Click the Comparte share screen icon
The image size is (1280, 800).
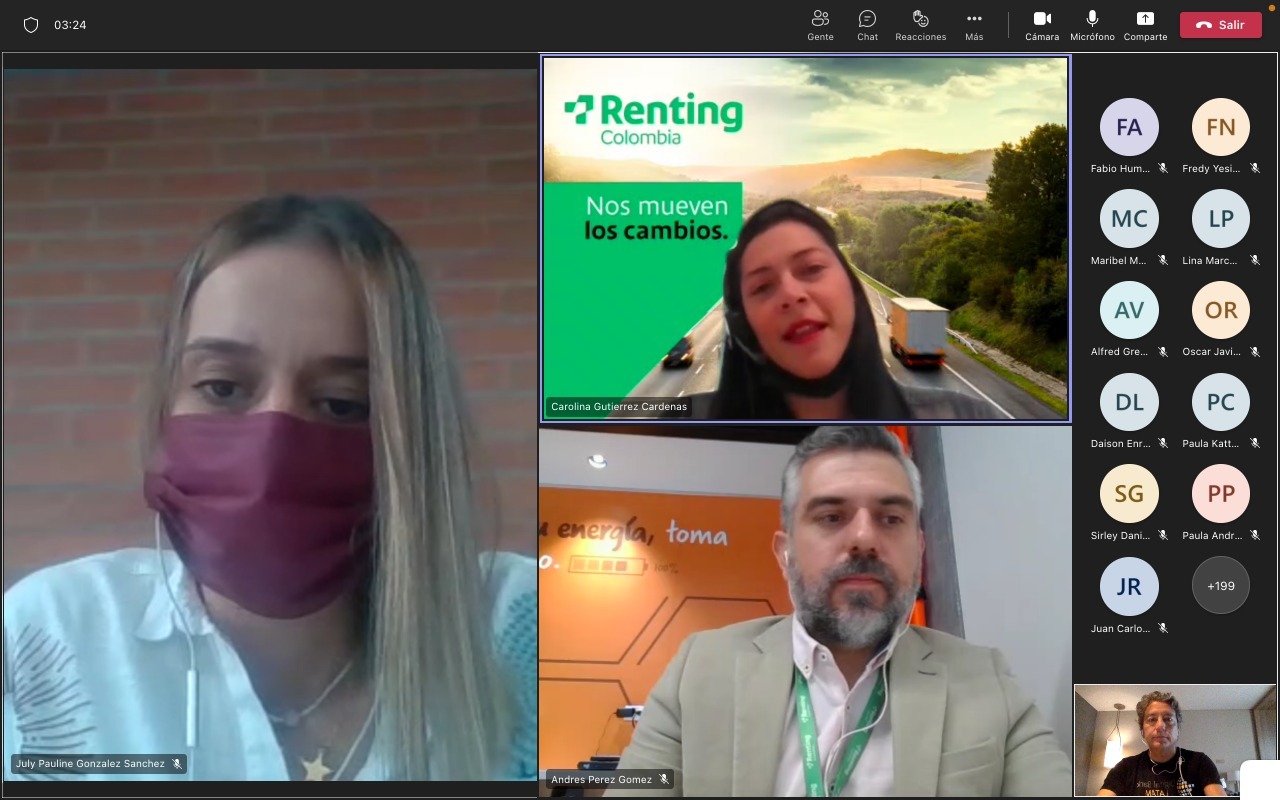pos(1145,25)
